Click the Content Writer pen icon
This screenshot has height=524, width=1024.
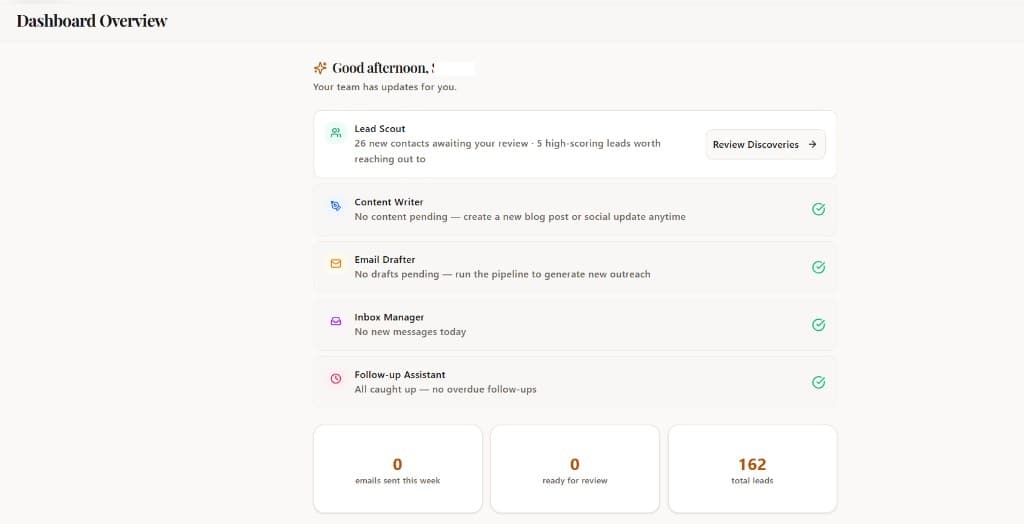click(336, 206)
